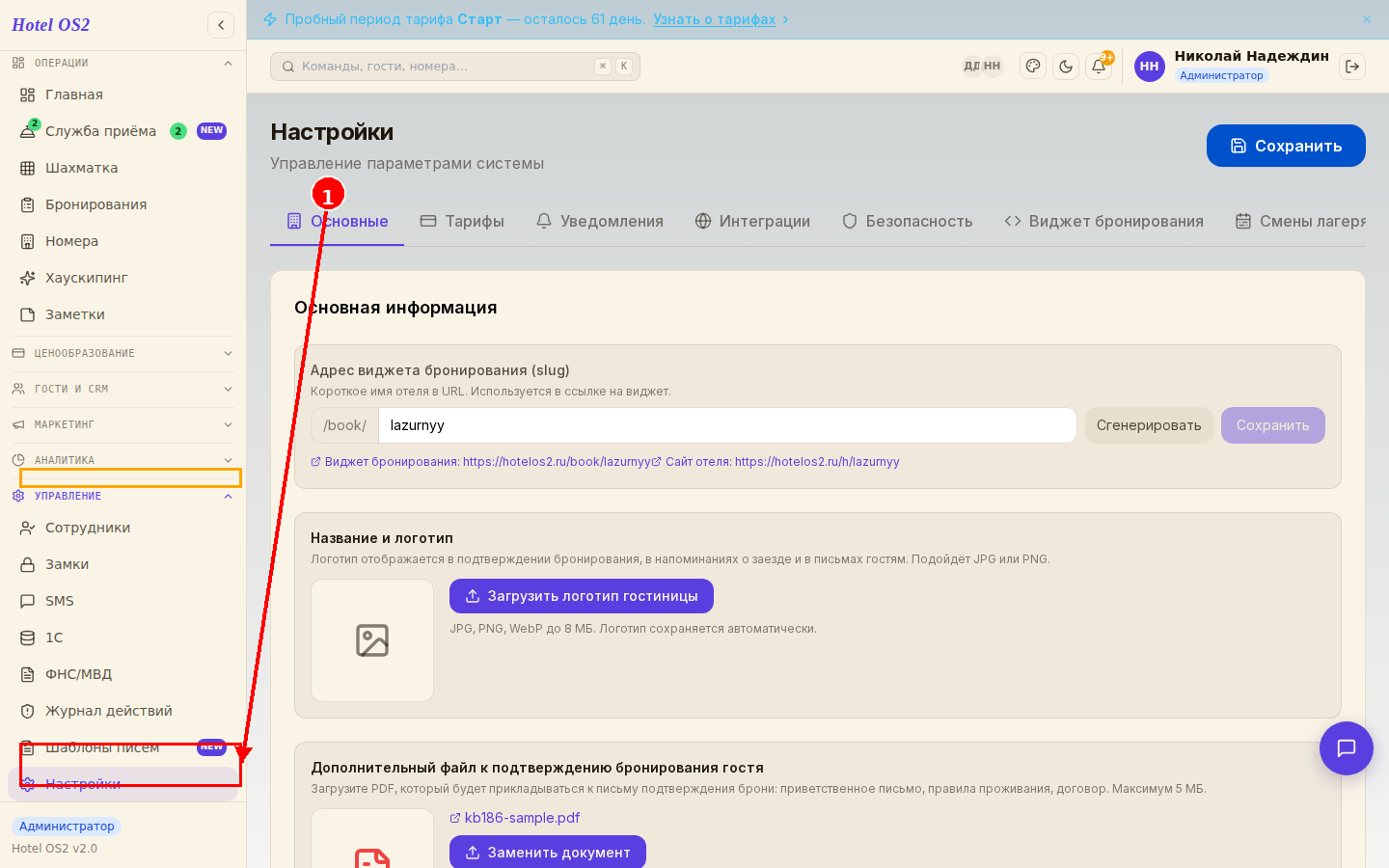Switch to the Уведомления tab
Viewport: 1389px width, 868px height.
[600, 221]
